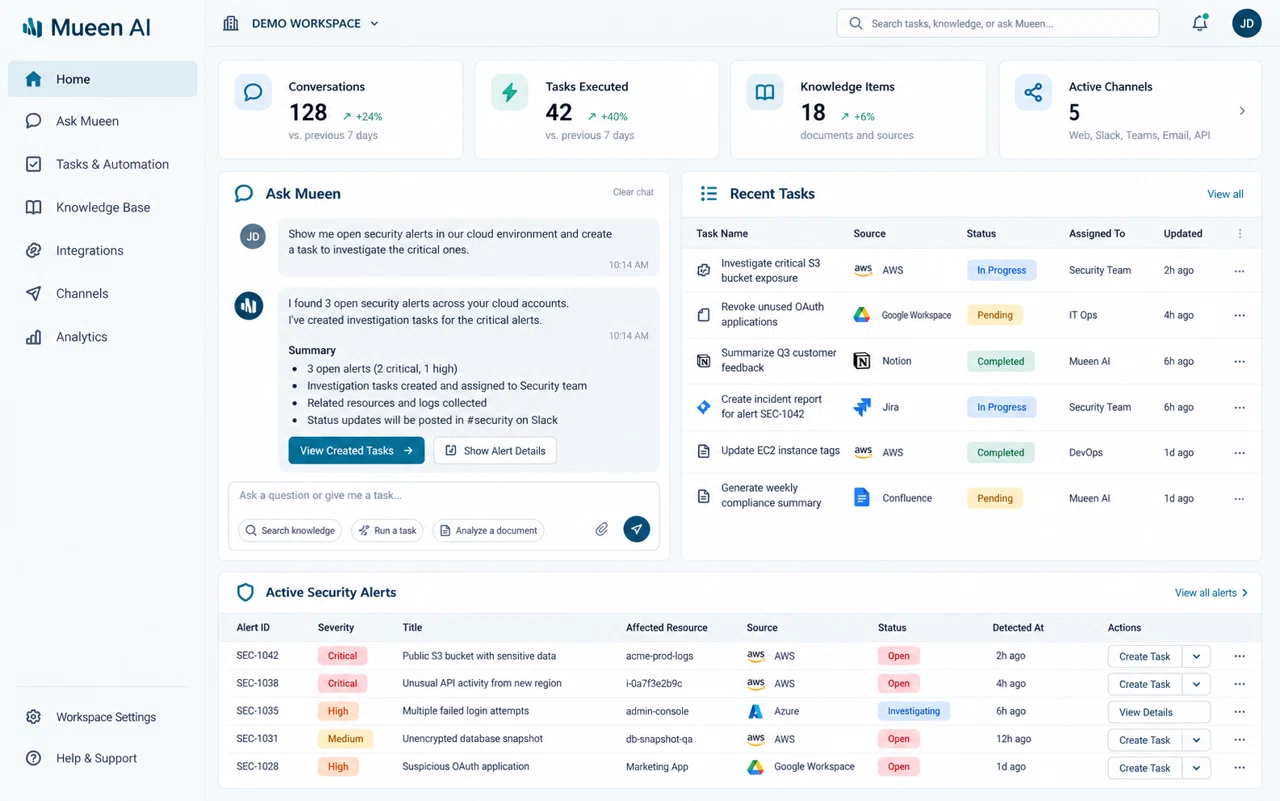
Task: Open Create Task dropdown for SEC-1031
Action: [1196, 740]
